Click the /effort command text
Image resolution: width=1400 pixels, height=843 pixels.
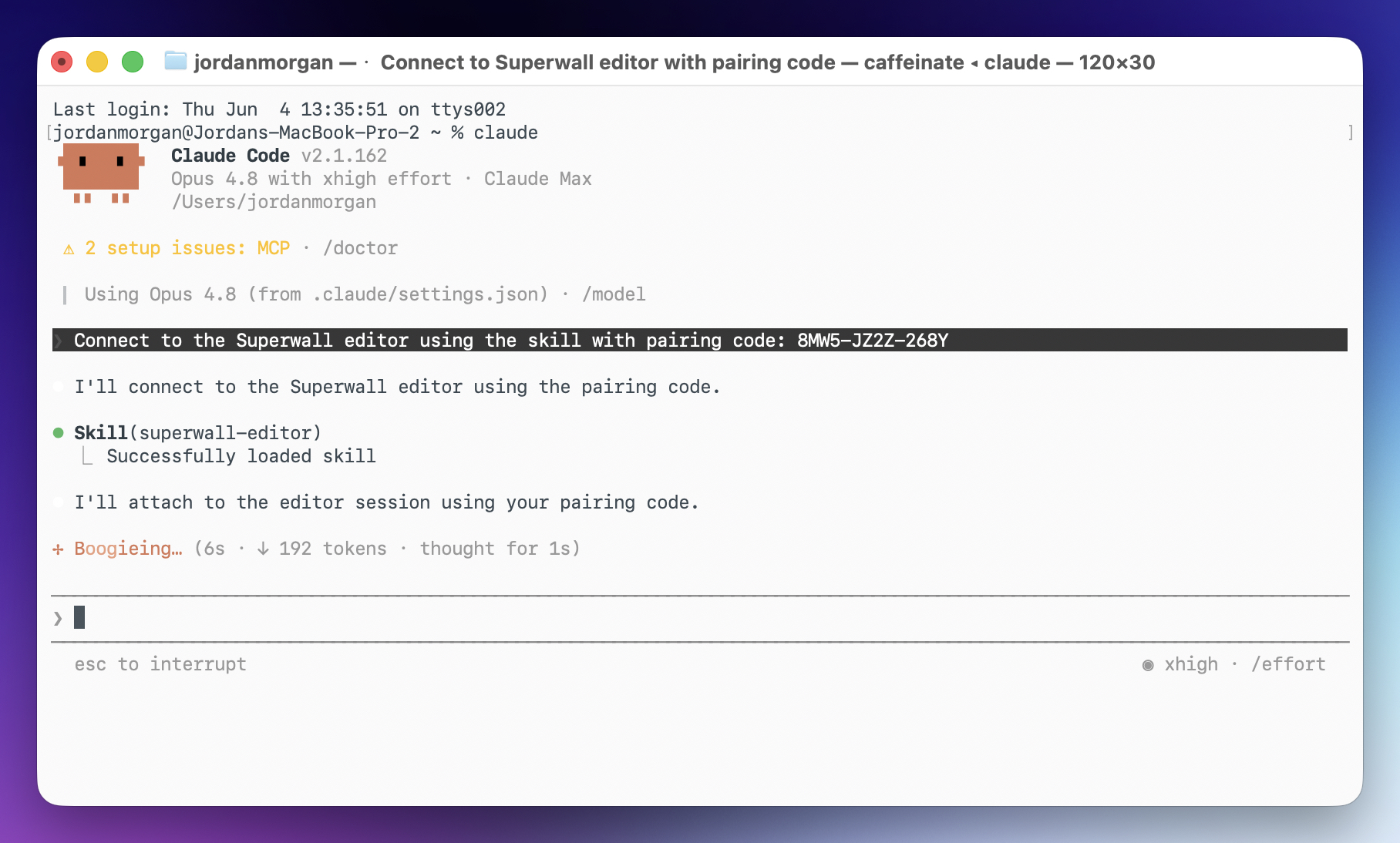pos(1288,664)
